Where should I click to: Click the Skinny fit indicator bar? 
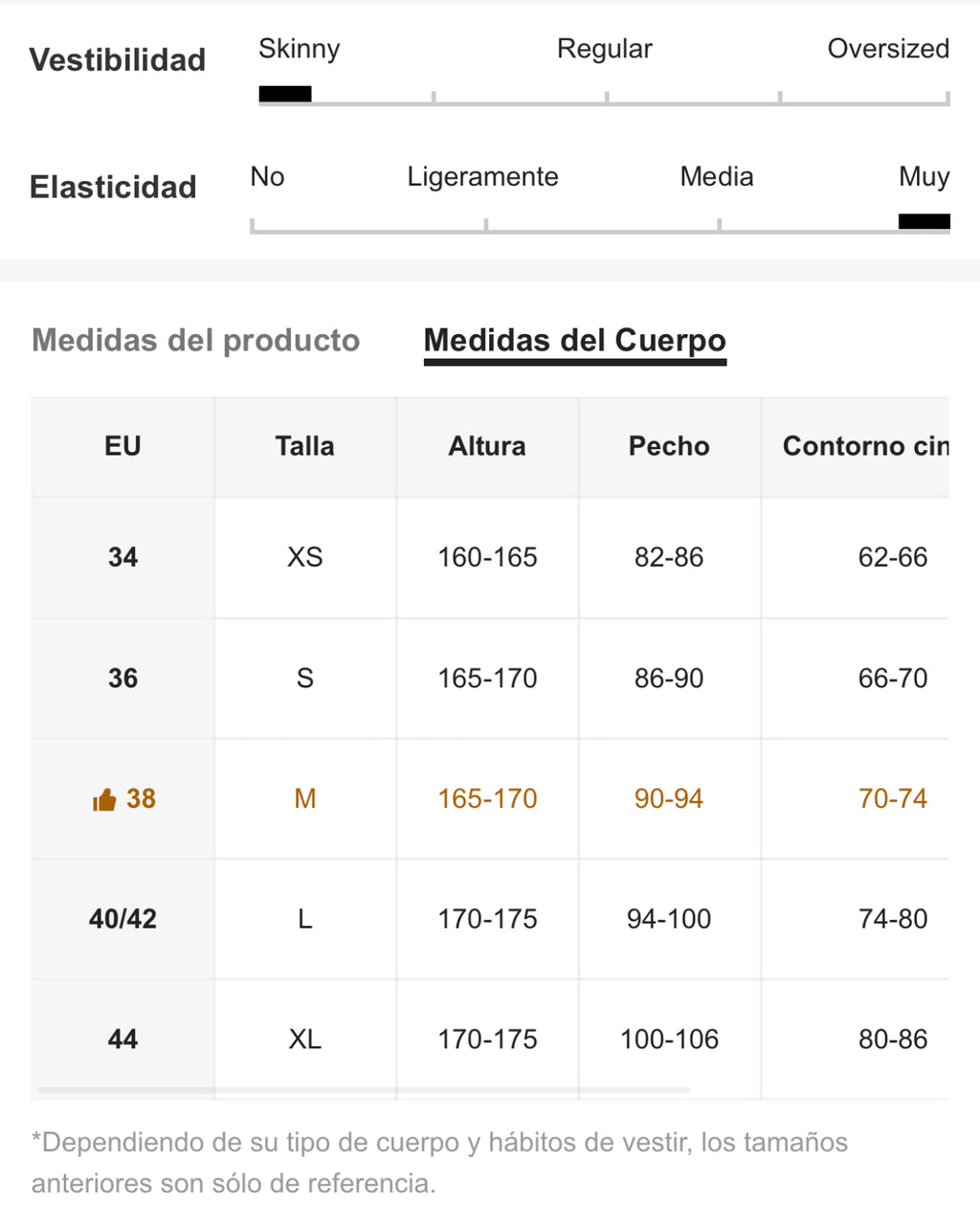click(x=285, y=94)
